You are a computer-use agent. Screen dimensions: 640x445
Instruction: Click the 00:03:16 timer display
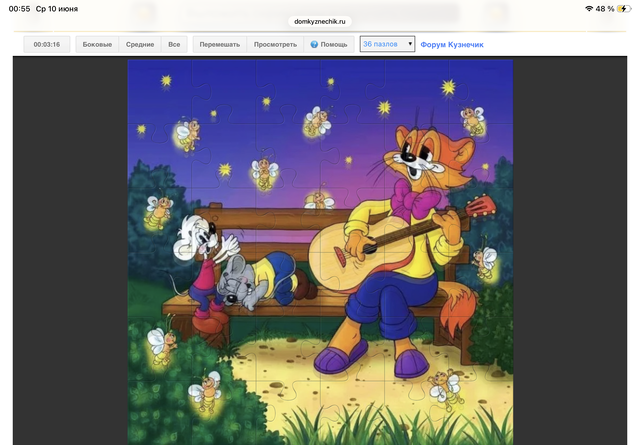(x=47, y=44)
